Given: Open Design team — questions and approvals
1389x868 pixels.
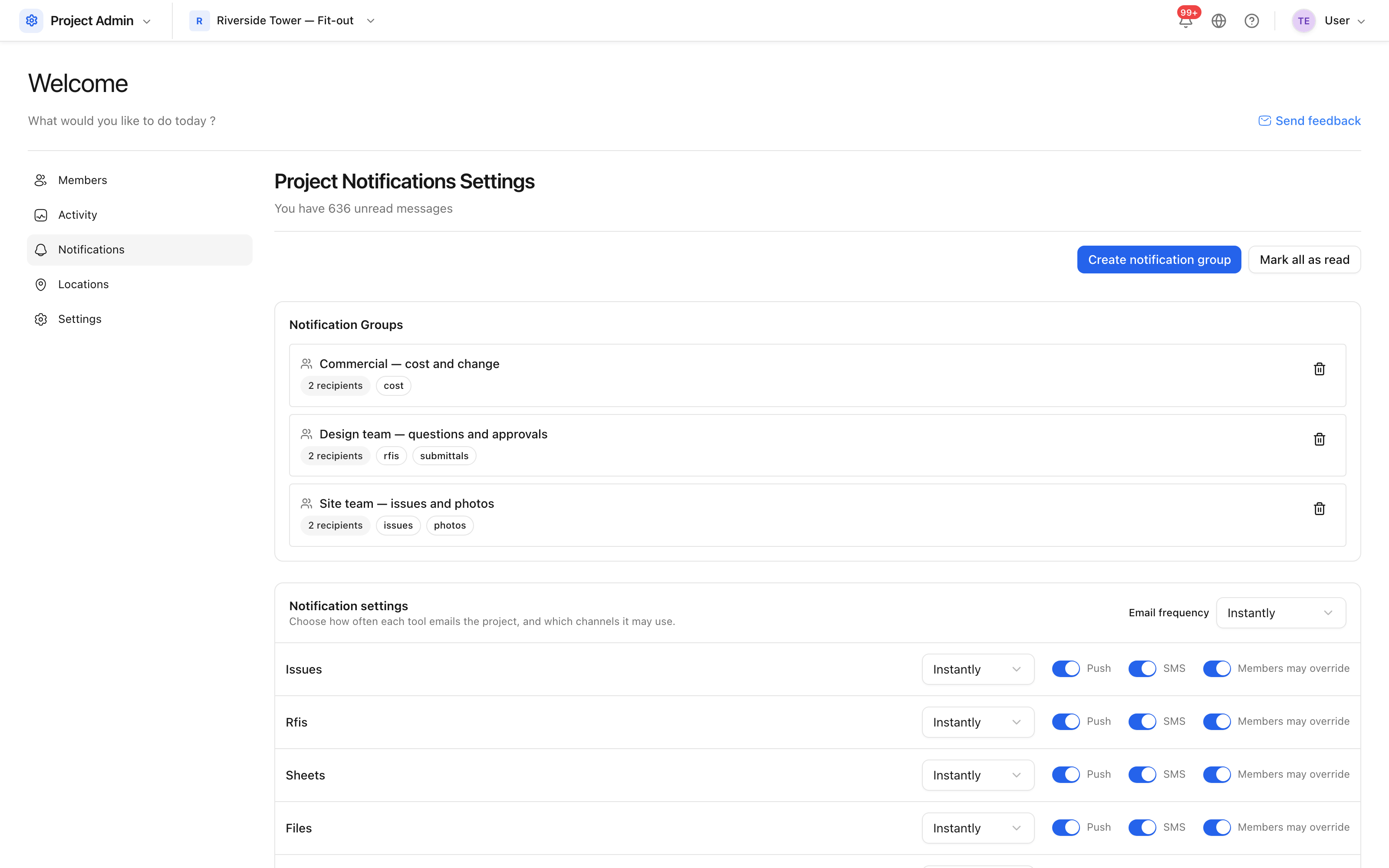Looking at the screenshot, I should coord(817,445).
